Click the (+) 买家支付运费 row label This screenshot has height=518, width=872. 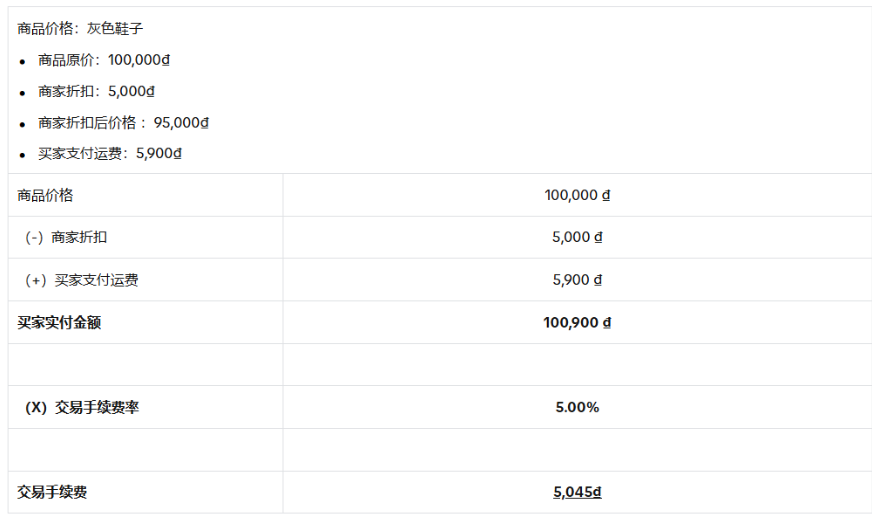tap(82, 280)
